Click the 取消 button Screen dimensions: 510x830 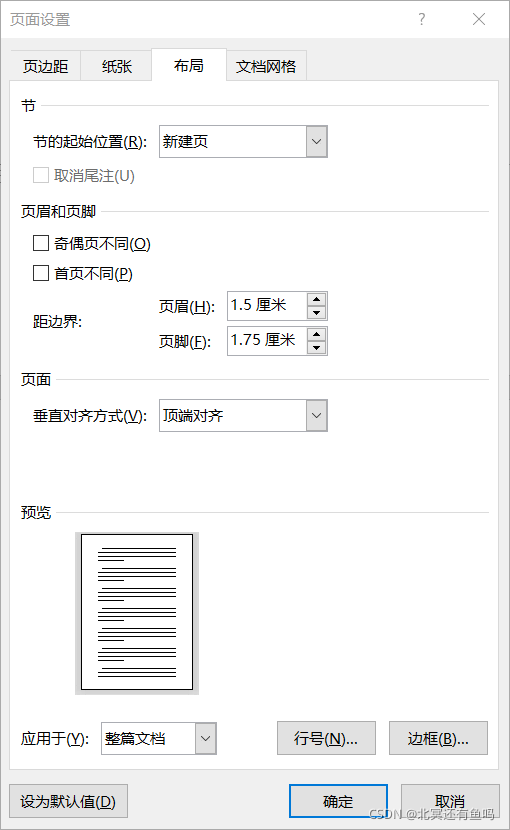pyautogui.click(x=450, y=801)
